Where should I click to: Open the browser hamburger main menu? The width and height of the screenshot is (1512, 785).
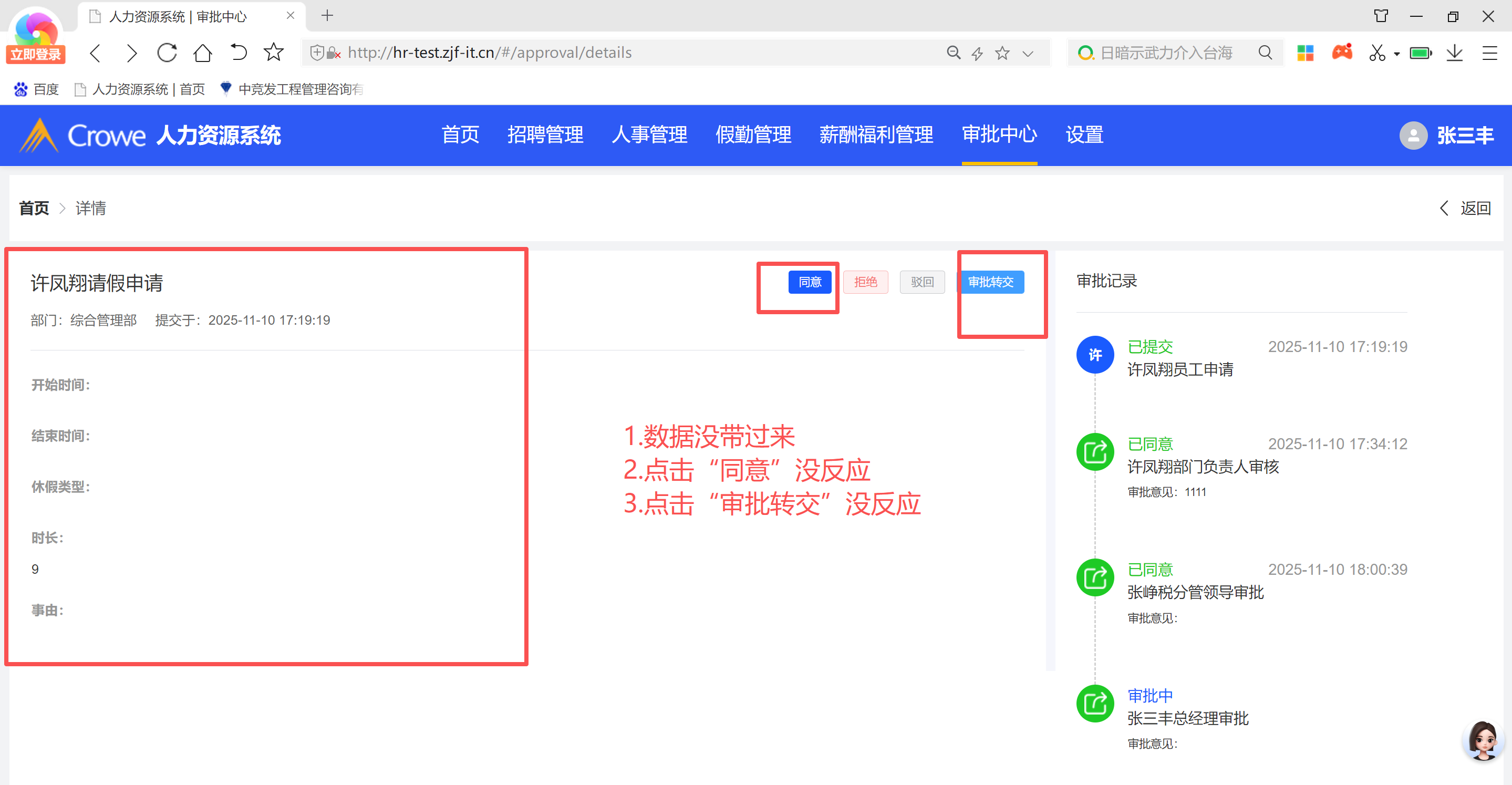pyautogui.click(x=1490, y=53)
